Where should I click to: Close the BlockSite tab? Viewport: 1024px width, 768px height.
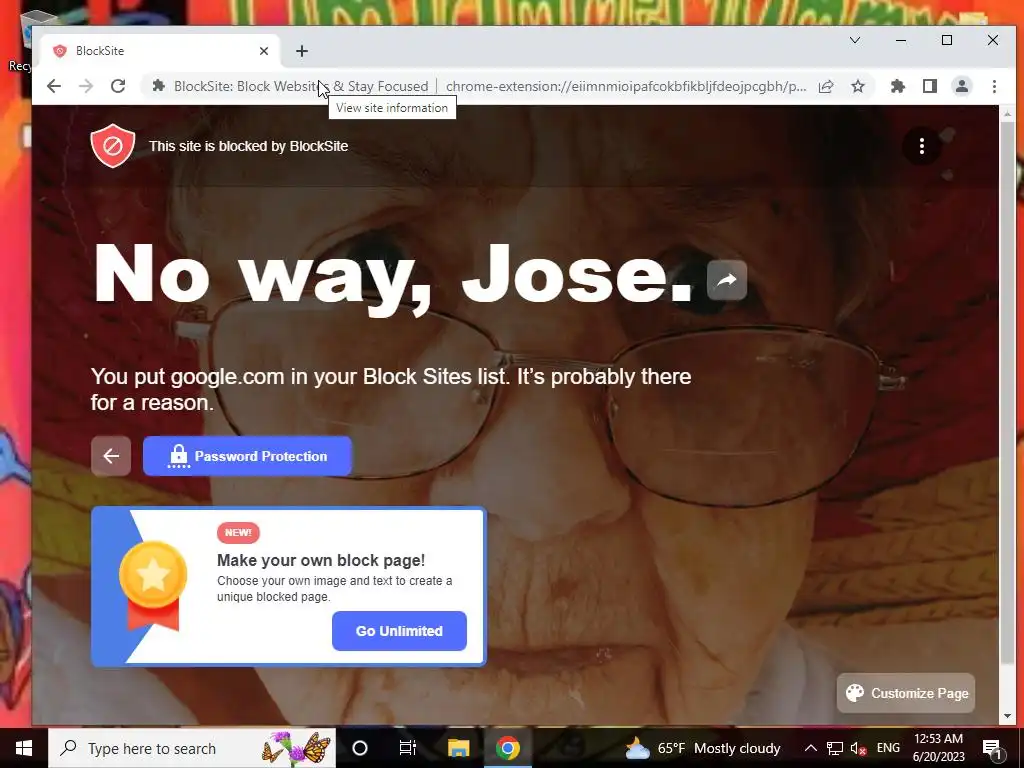coord(264,51)
